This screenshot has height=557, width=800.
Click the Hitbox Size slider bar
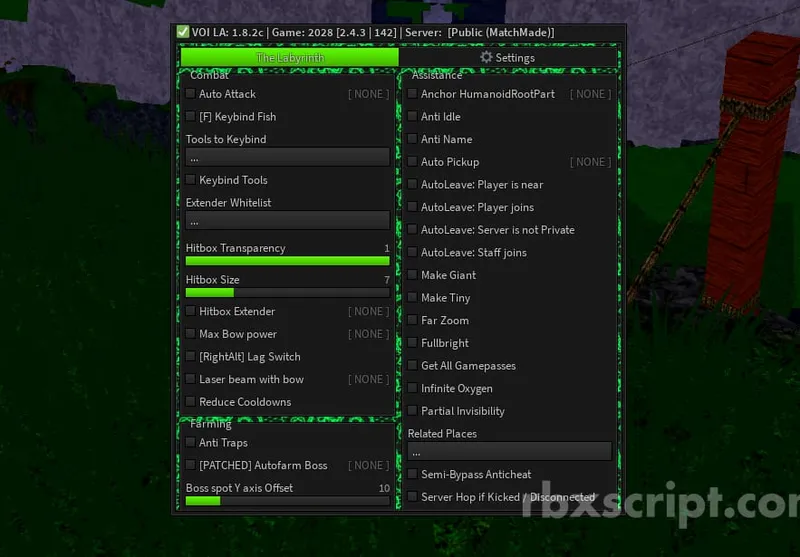[x=287, y=293]
